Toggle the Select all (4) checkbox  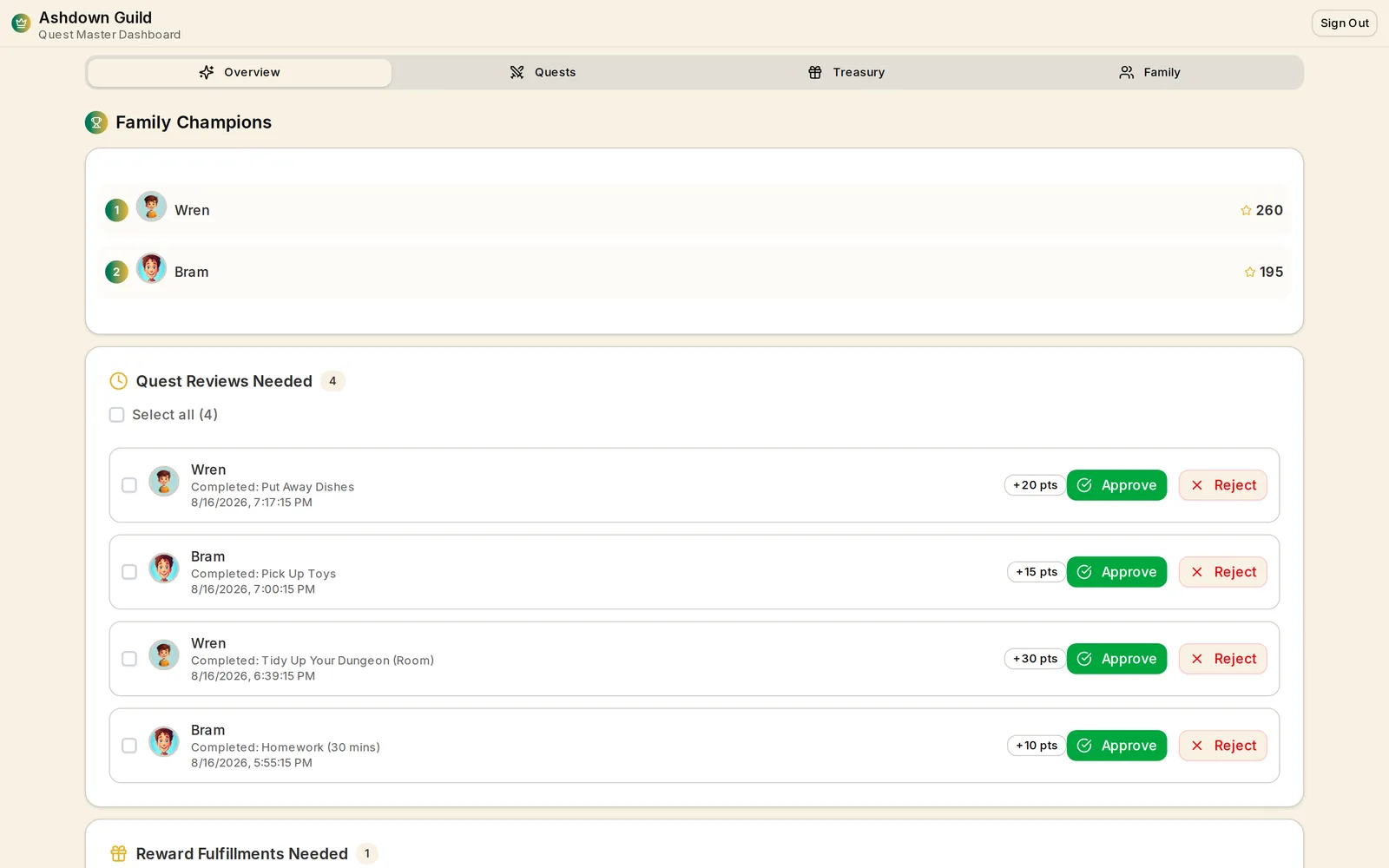click(116, 415)
